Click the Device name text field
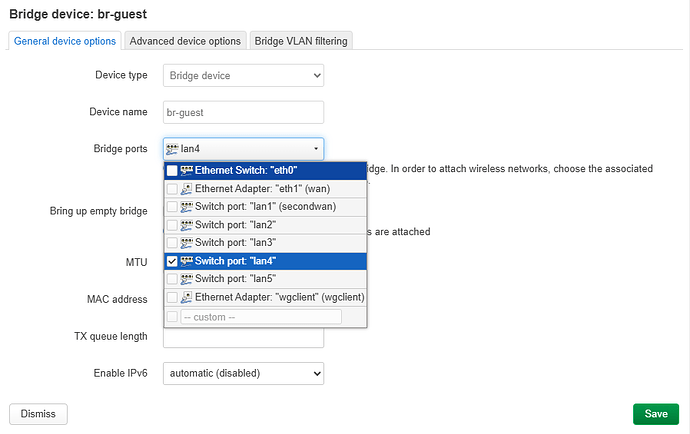The image size is (690, 434). point(243,112)
